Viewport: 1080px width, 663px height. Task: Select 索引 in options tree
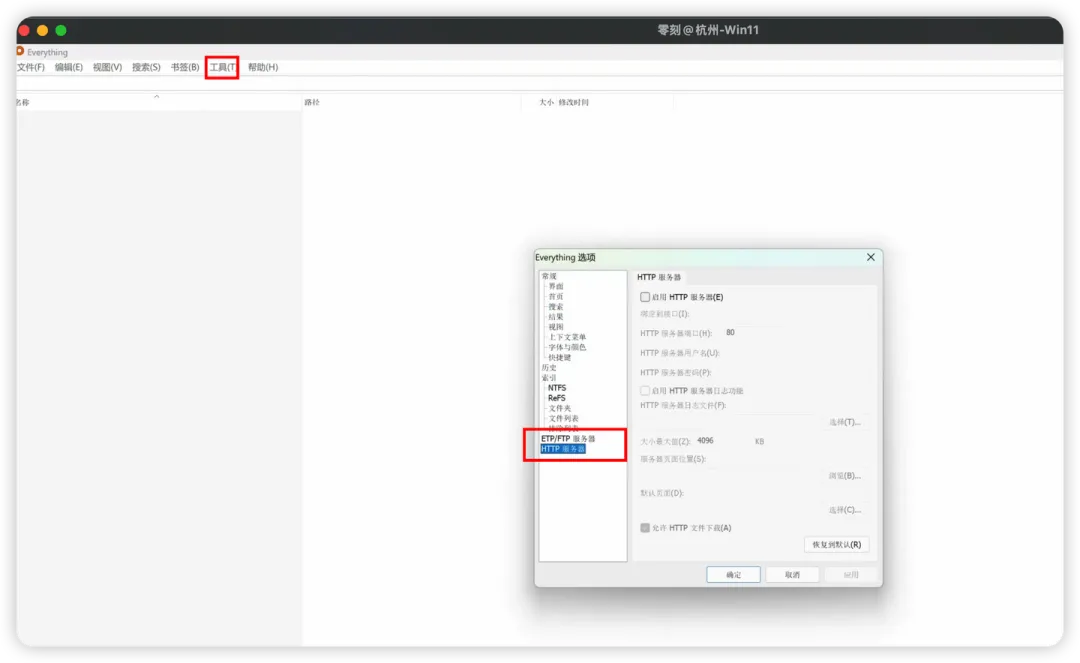click(x=549, y=378)
